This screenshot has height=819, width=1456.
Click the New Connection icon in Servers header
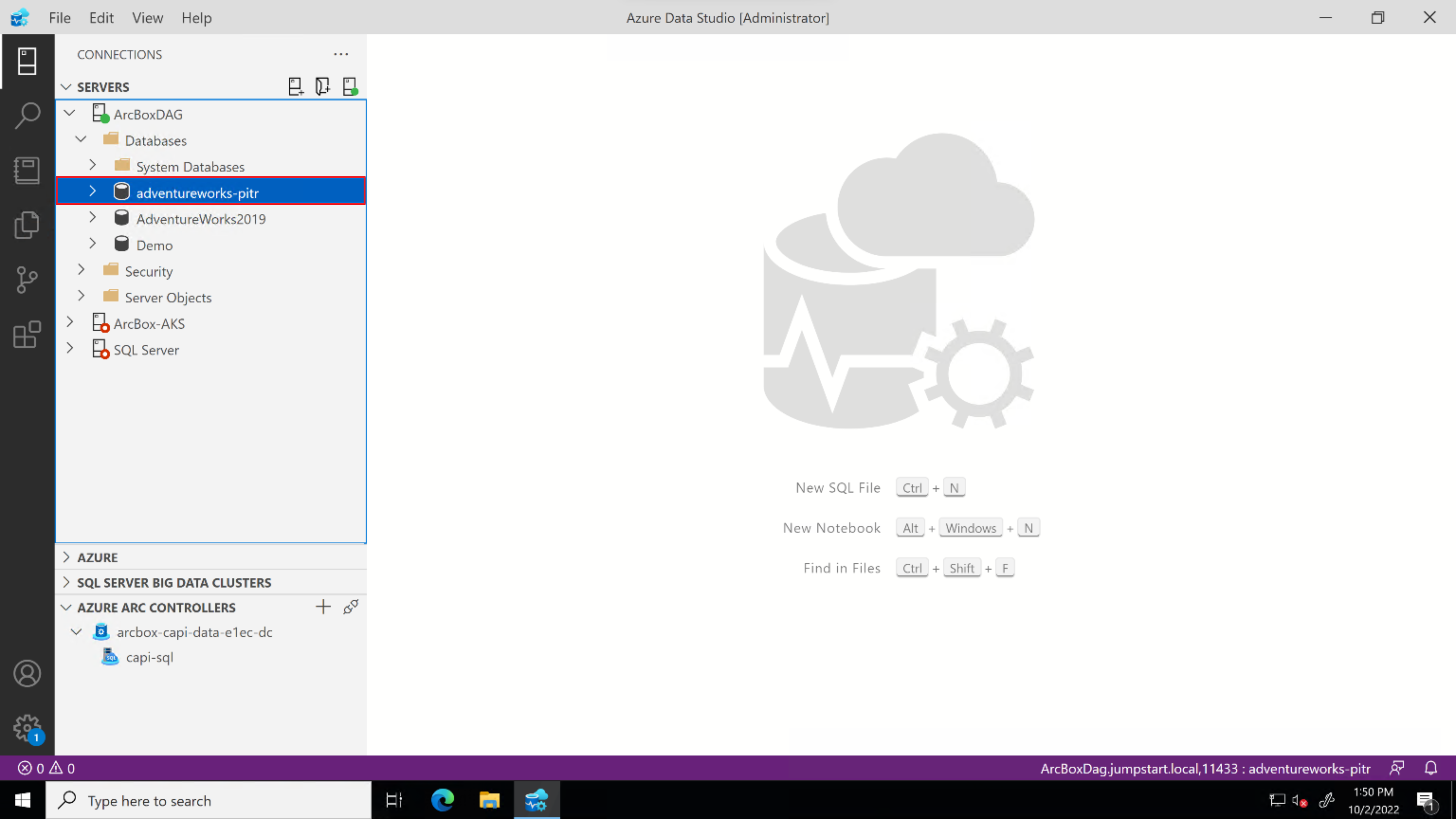coord(296,86)
